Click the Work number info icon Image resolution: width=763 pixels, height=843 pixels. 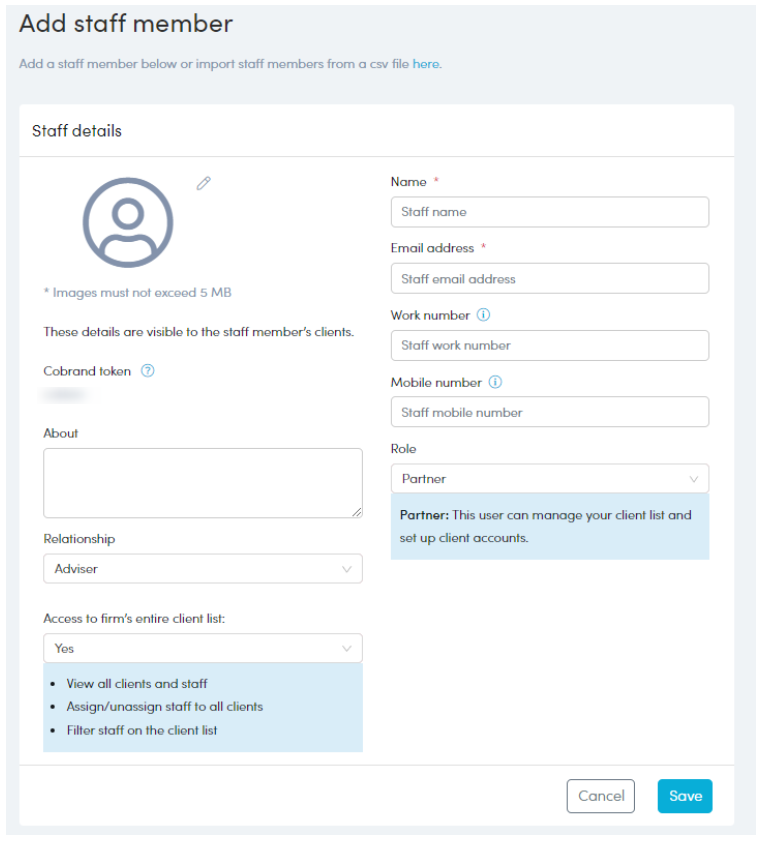tap(484, 315)
